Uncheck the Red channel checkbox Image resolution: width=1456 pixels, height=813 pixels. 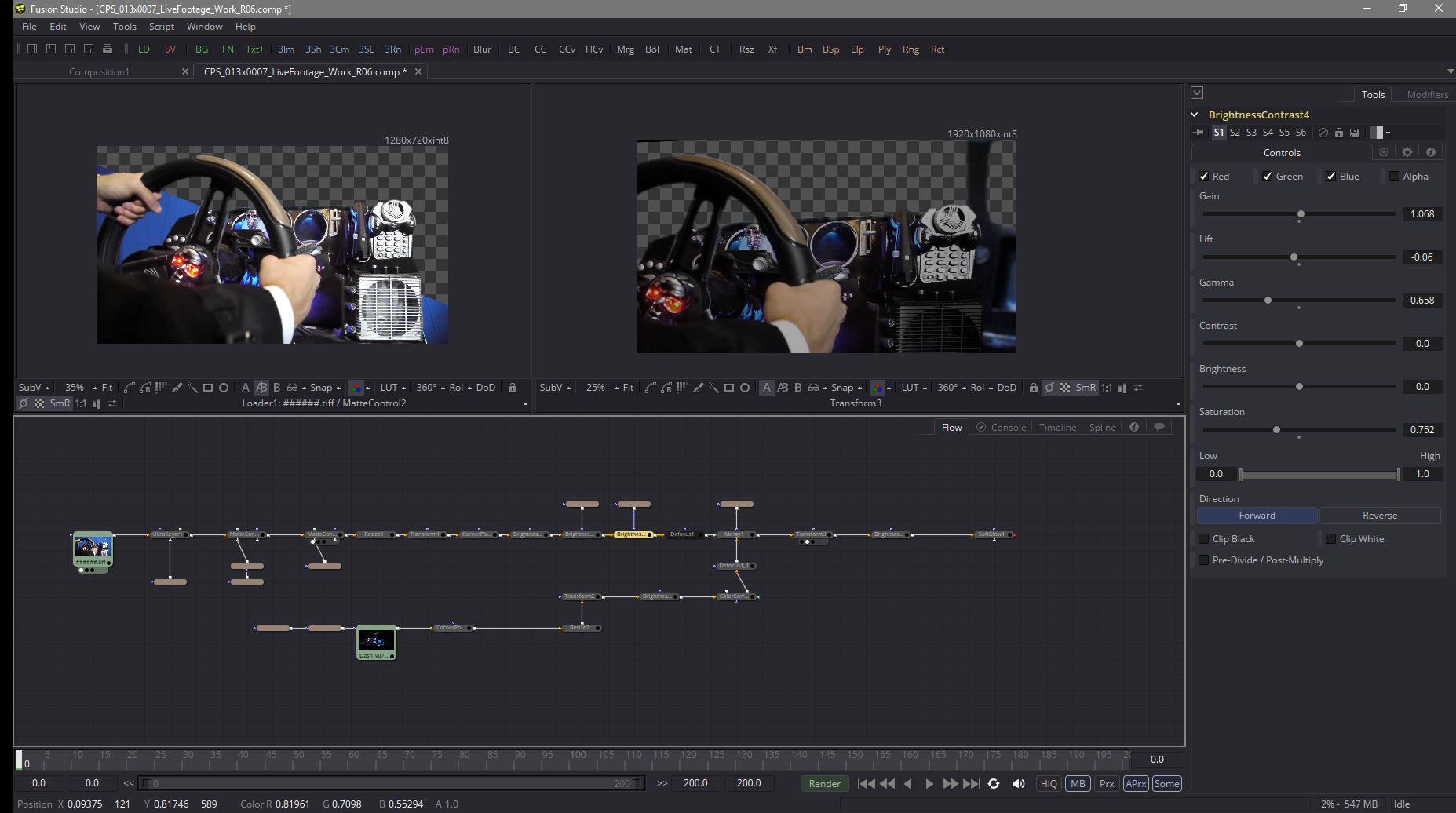(x=1204, y=177)
